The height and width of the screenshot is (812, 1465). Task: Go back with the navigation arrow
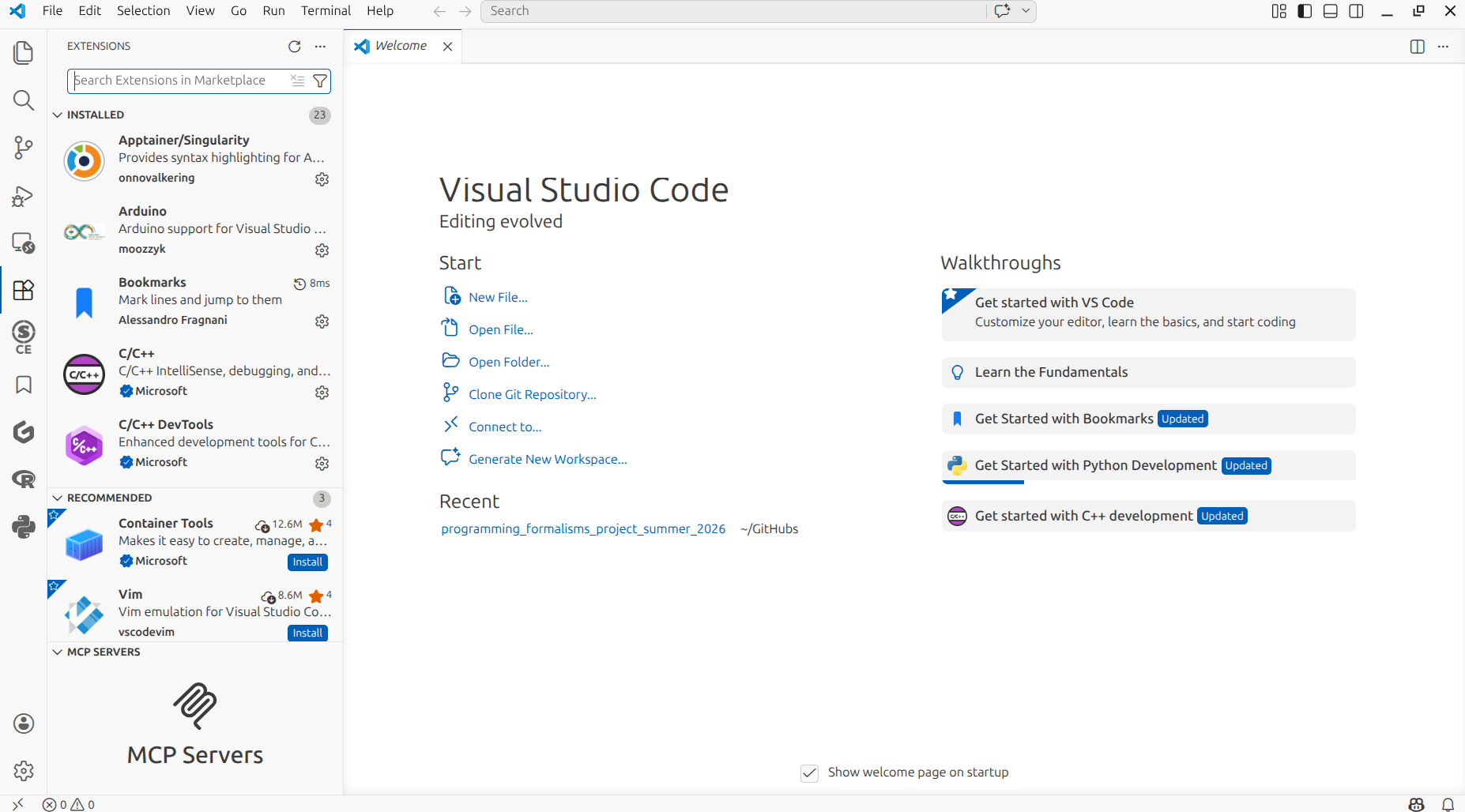[x=439, y=11]
